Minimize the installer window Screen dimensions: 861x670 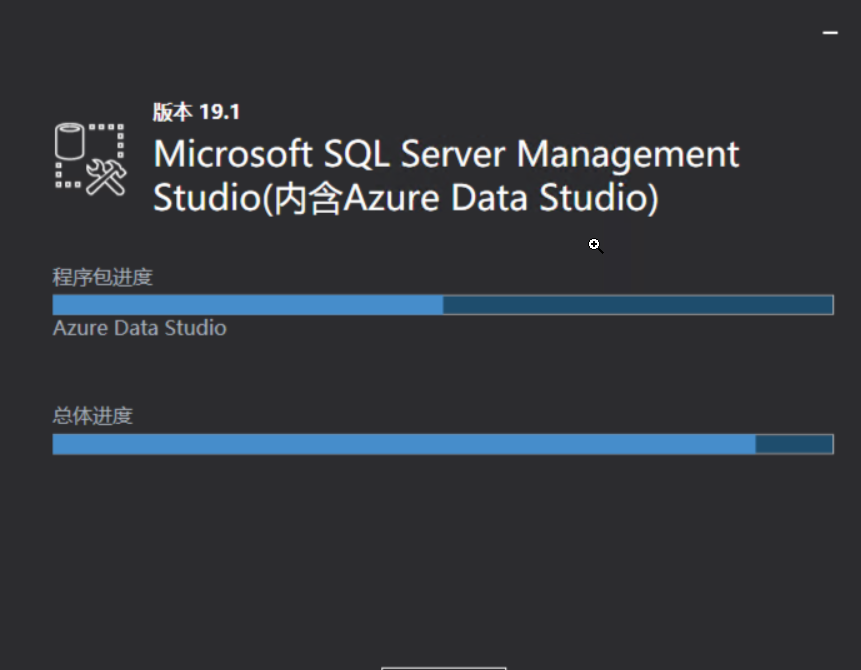(830, 33)
